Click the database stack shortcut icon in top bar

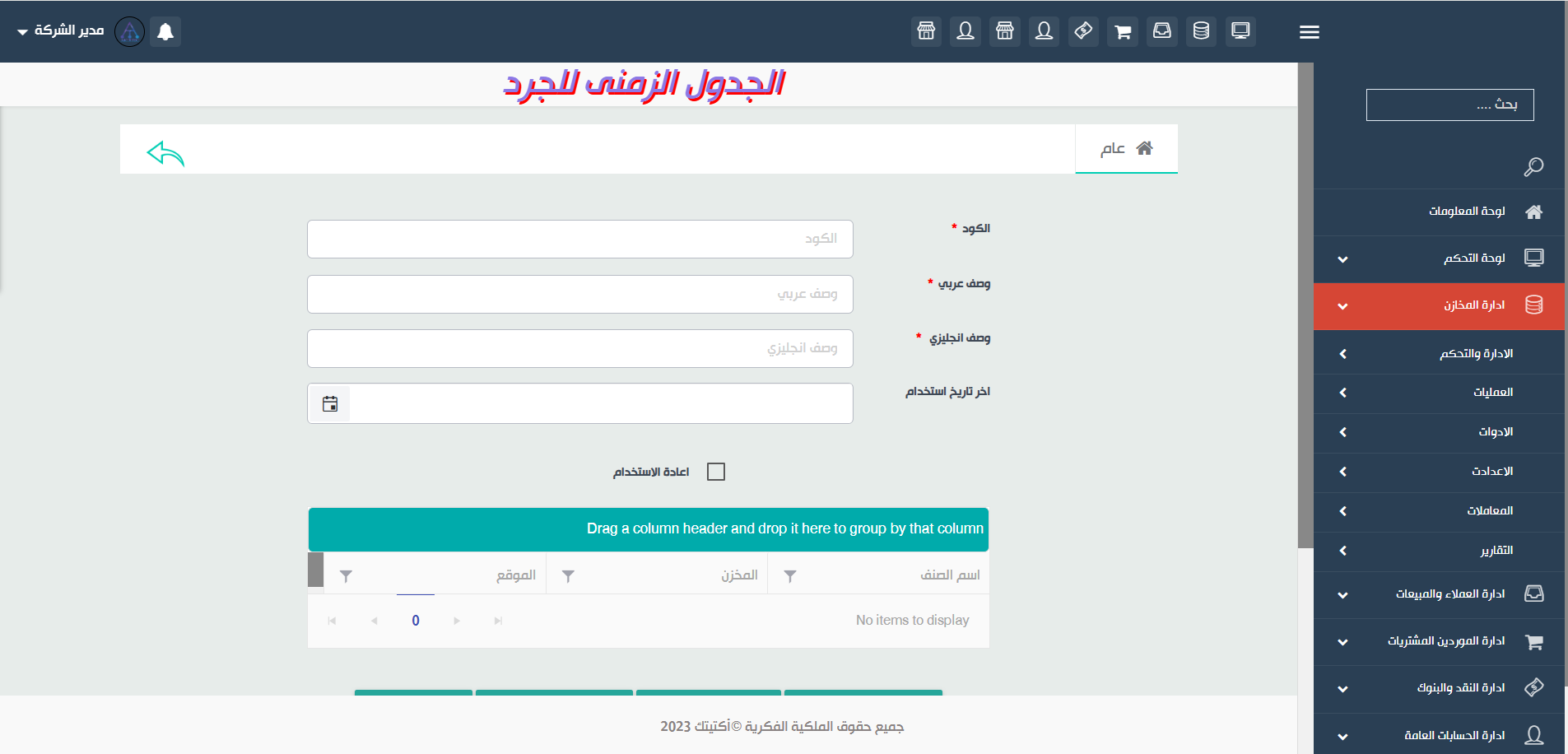pyautogui.click(x=1201, y=31)
